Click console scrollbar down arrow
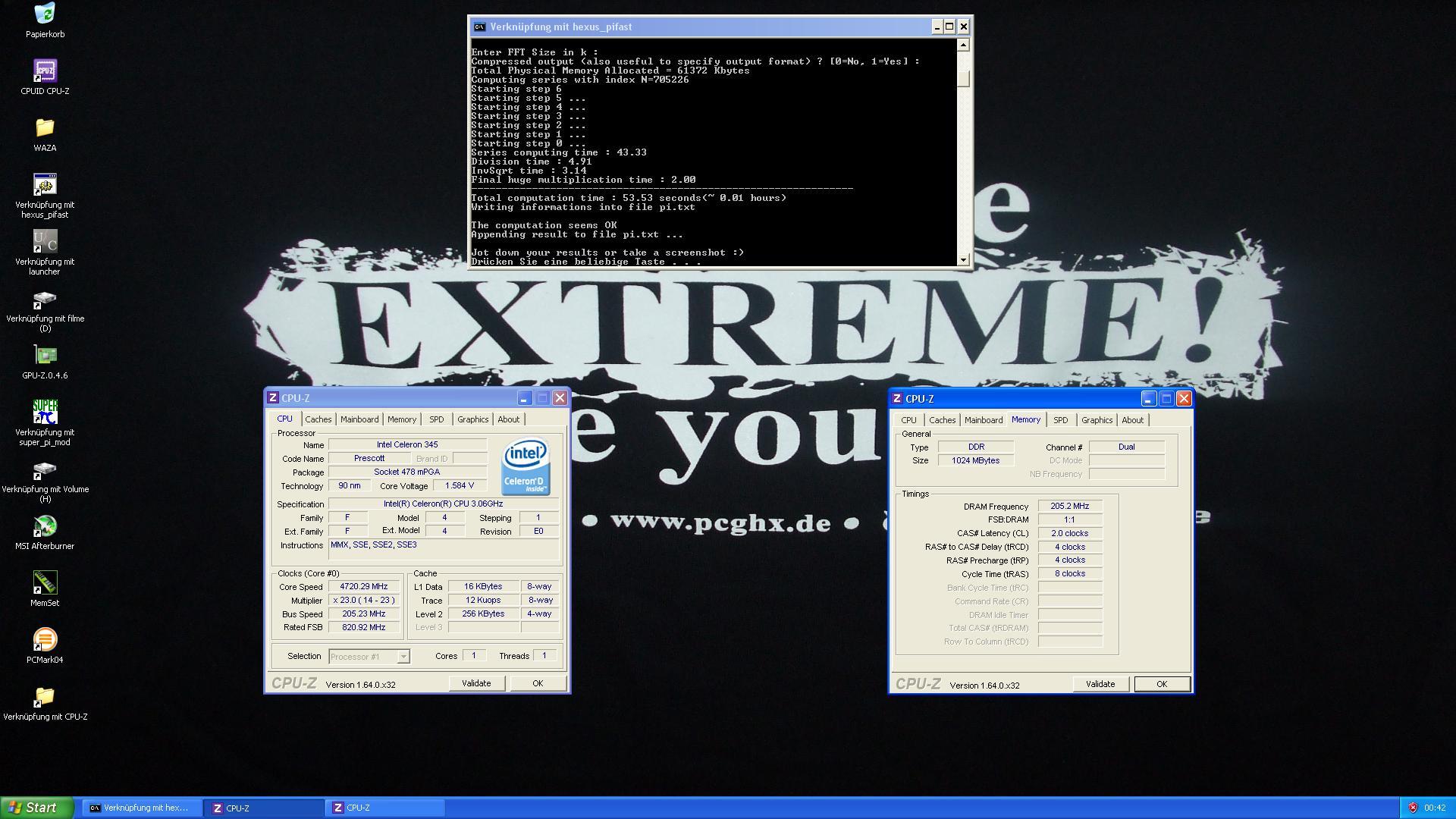Screen dimensions: 1456x819 pyautogui.click(x=964, y=259)
